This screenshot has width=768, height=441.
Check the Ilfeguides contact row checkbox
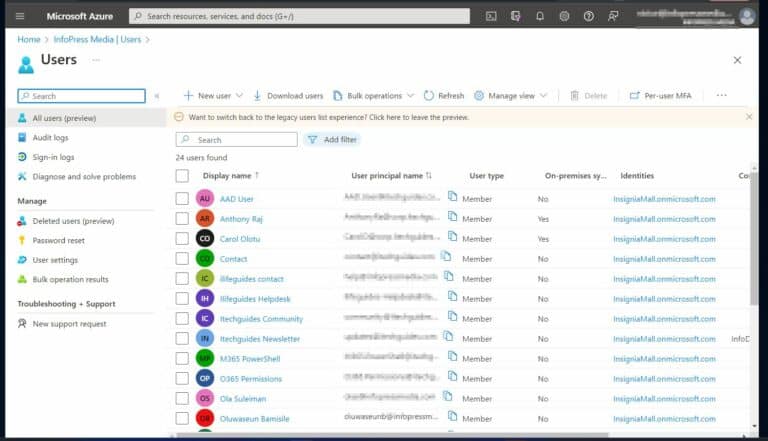pyautogui.click(x=182, y=278)
